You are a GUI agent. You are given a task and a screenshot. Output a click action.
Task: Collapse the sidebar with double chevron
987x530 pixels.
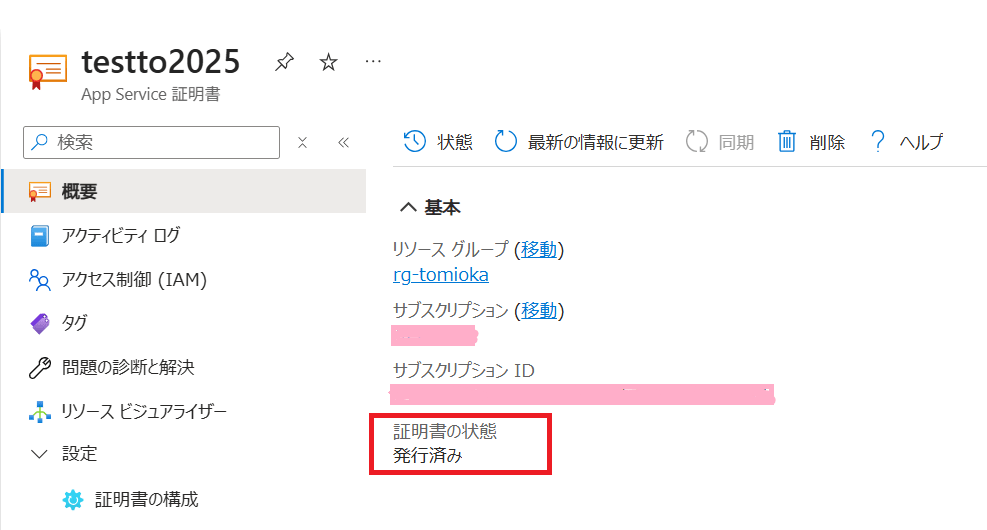click(343, 143)
